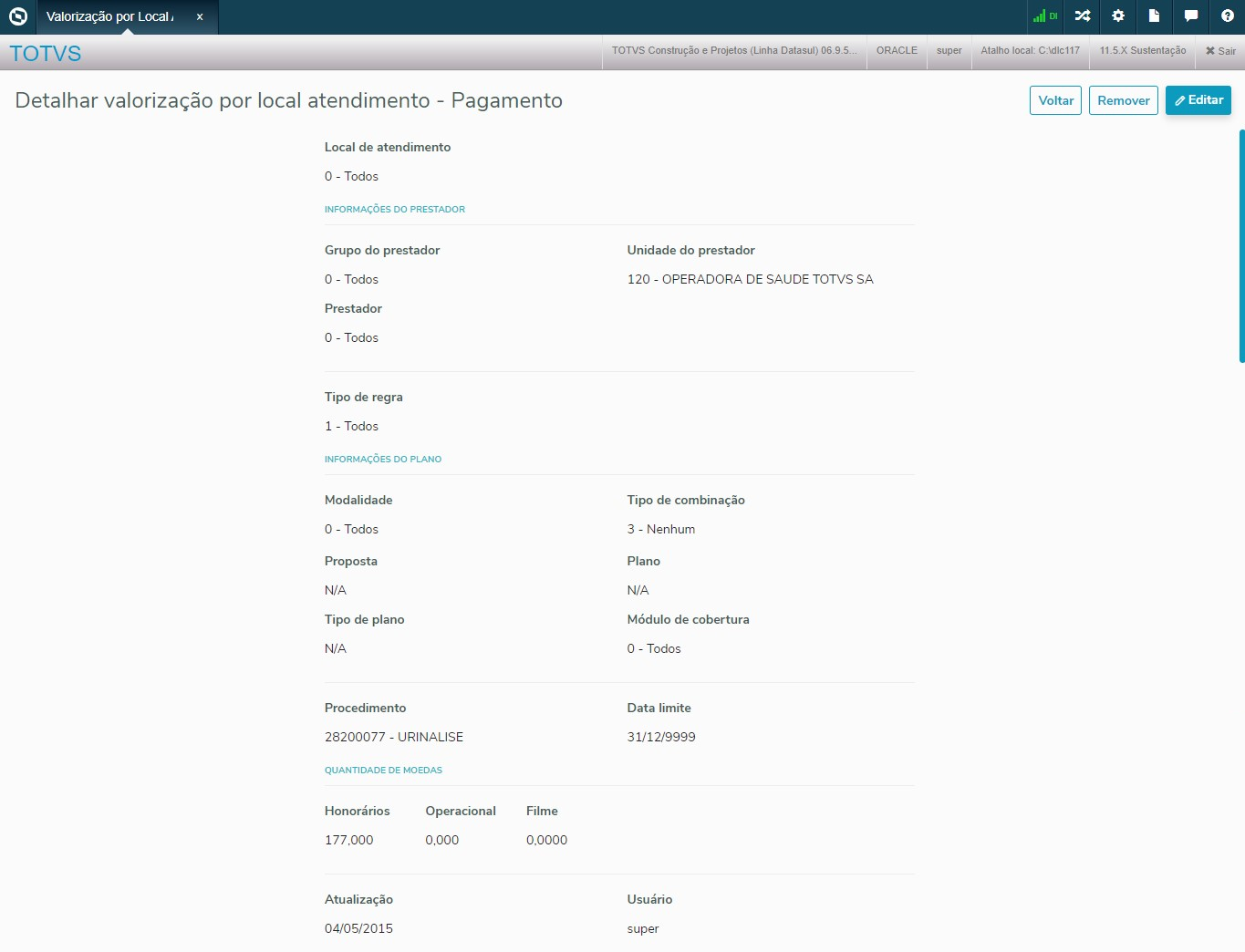Click the document page icon
Screen dimensions: 1245x952
click(1154, 16)
